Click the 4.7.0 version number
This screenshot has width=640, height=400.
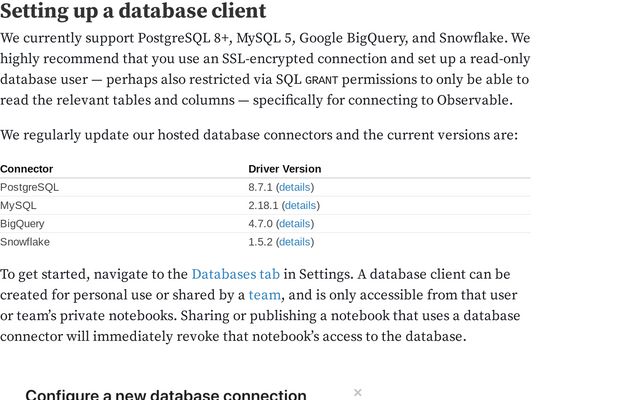coord(260,223)
